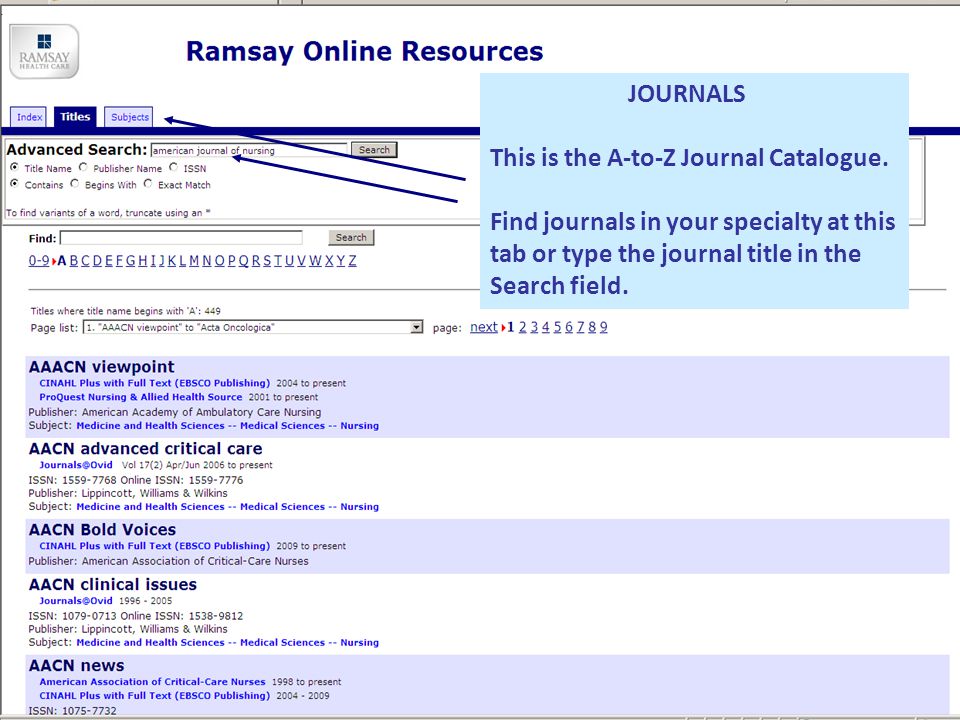Open CINAHL Plus link under AACN news
The height and width of the screenshot is (720, 960).
point(154,696)
